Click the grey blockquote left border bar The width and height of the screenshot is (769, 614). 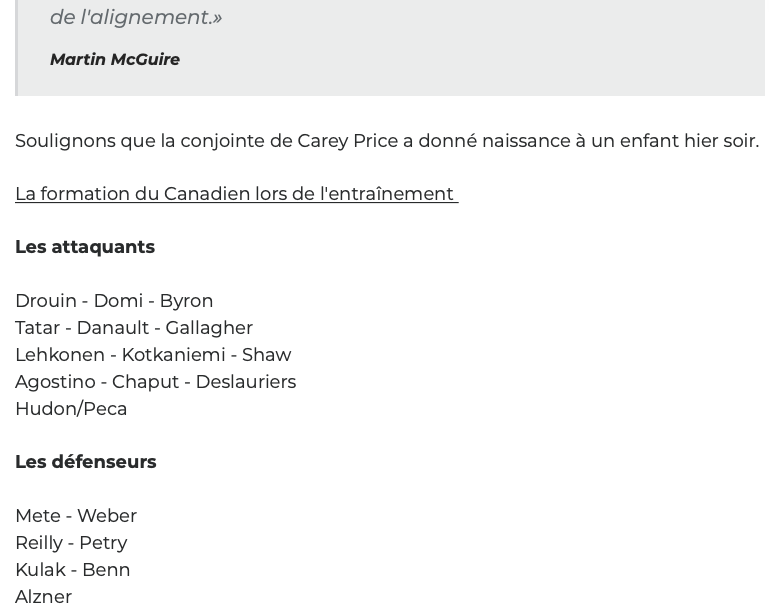tap(17, 48)
